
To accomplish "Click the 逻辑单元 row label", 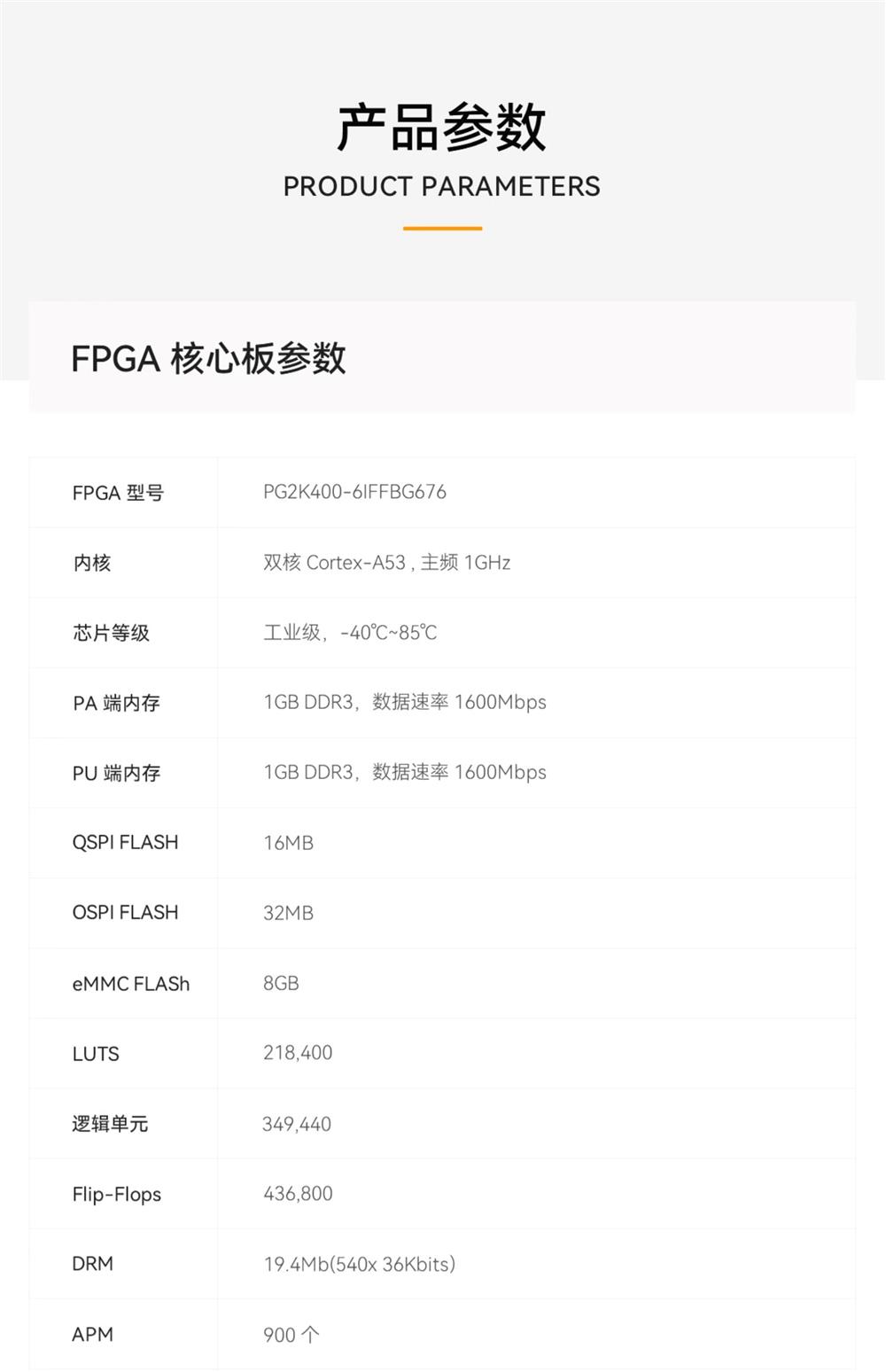I will point(110,1124).
